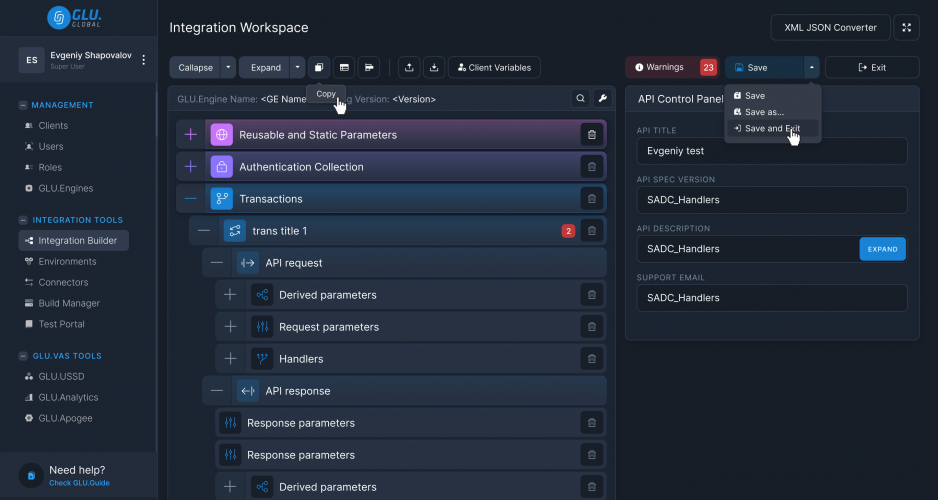Click the branch icon of Transactions
Viewport: 938px width, 500px height.
(x=221, y=199)
